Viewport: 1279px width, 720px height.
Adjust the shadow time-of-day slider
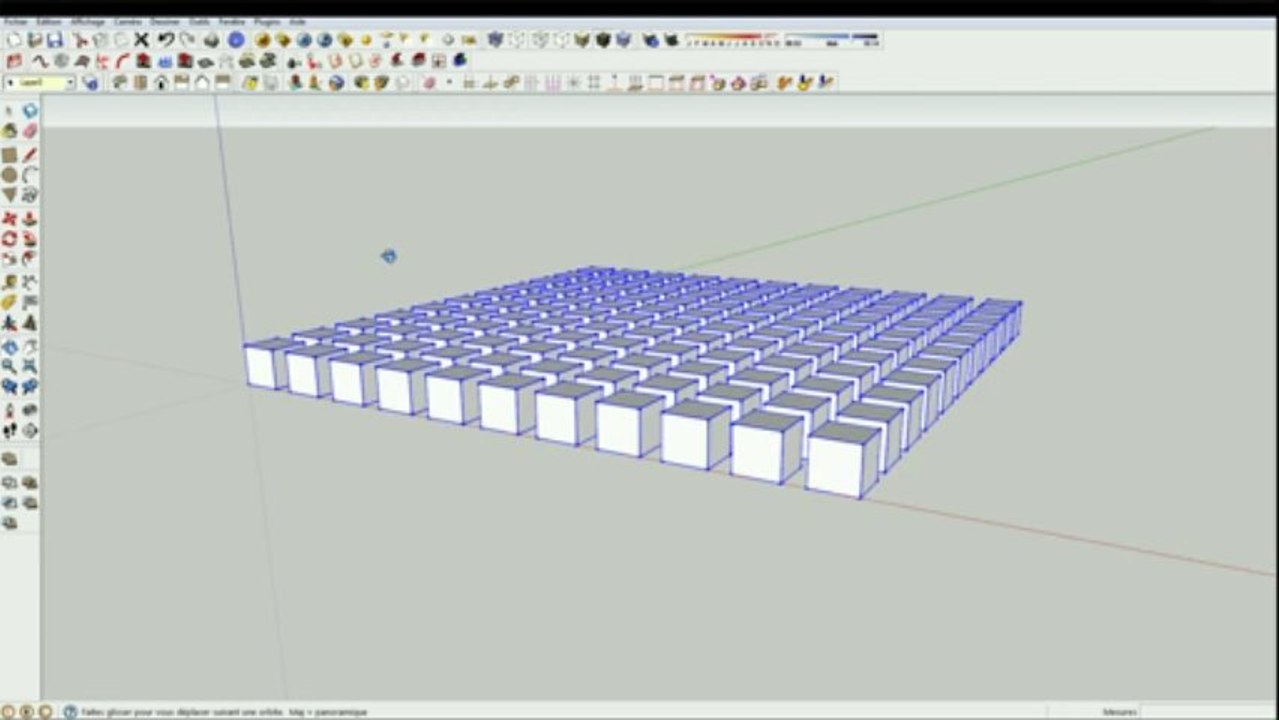[x=832, y=40]
